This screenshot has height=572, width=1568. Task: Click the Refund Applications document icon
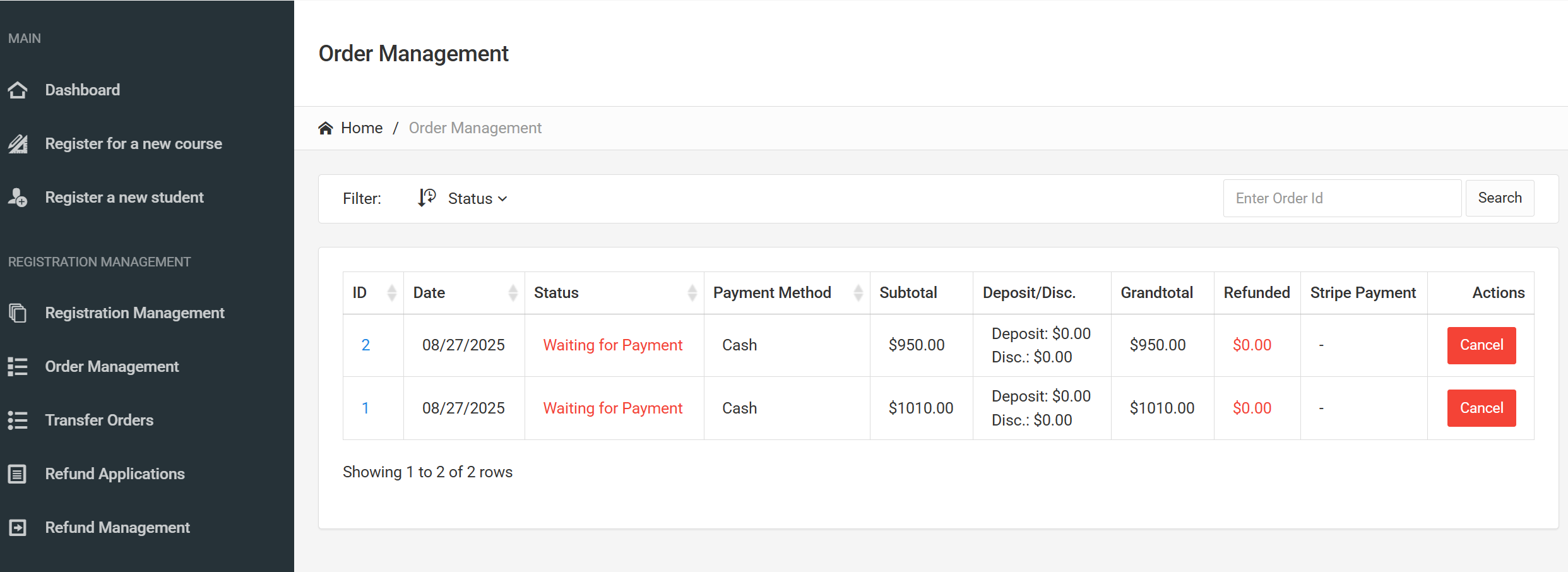[x=18, y=474]
